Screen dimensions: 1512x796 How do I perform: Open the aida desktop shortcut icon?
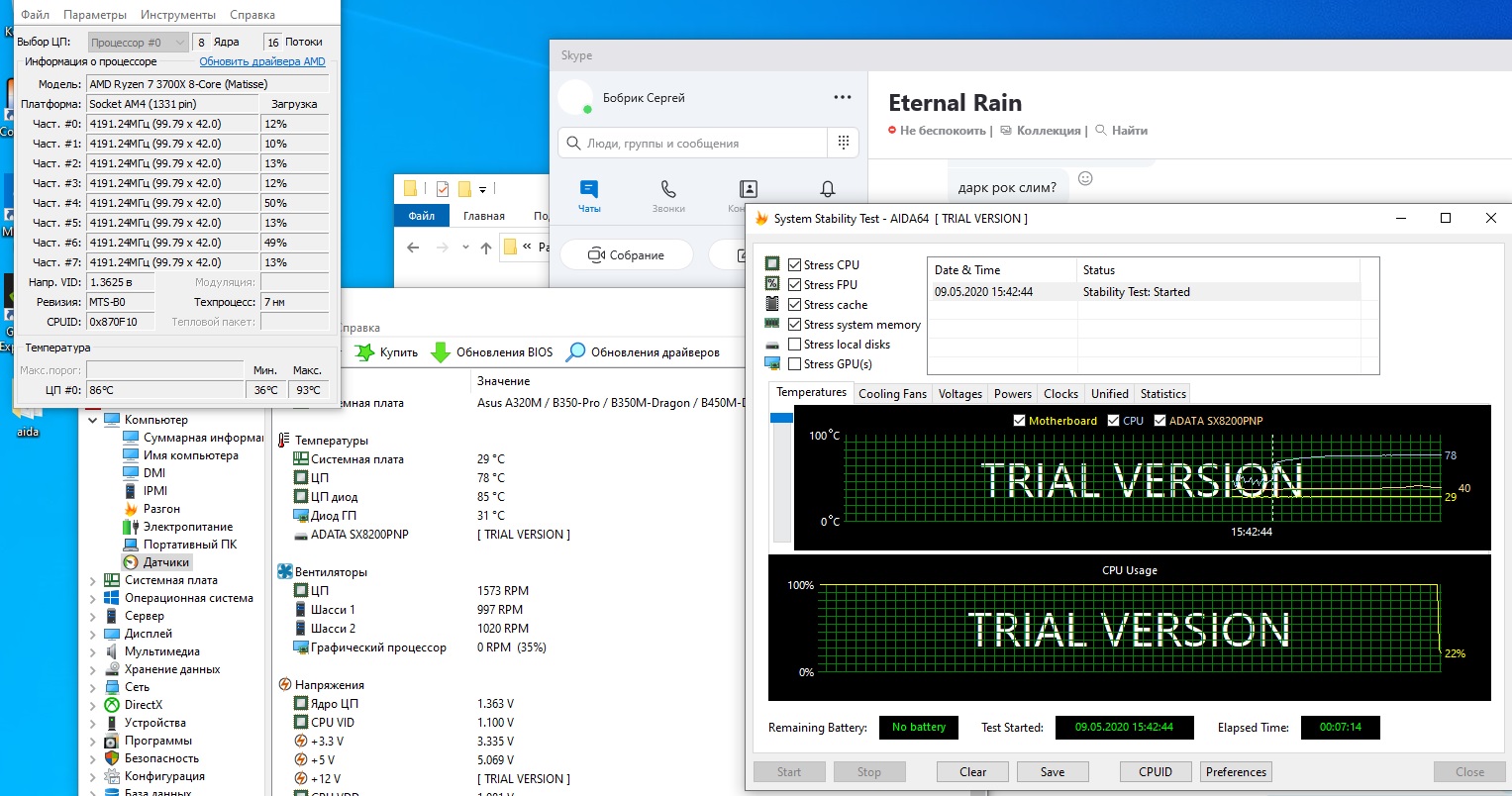28,421
